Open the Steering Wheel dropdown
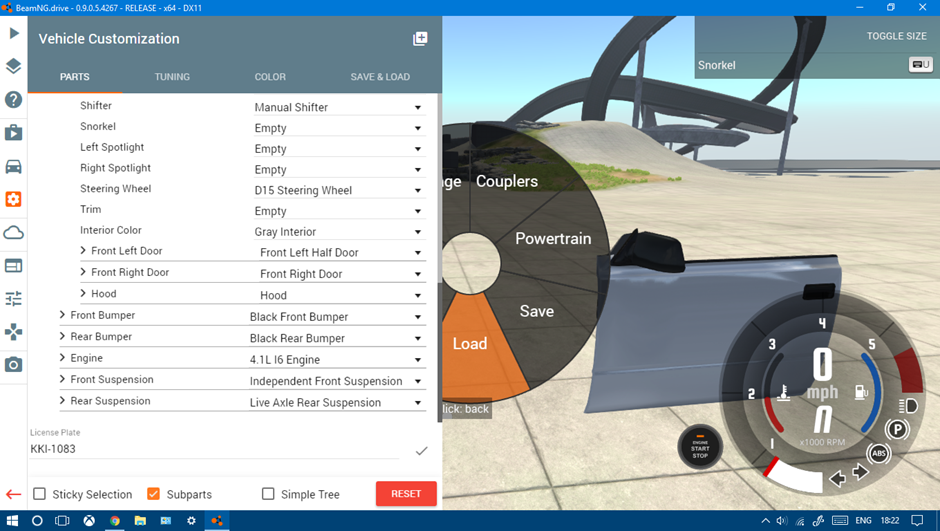 tap(339, 190)
